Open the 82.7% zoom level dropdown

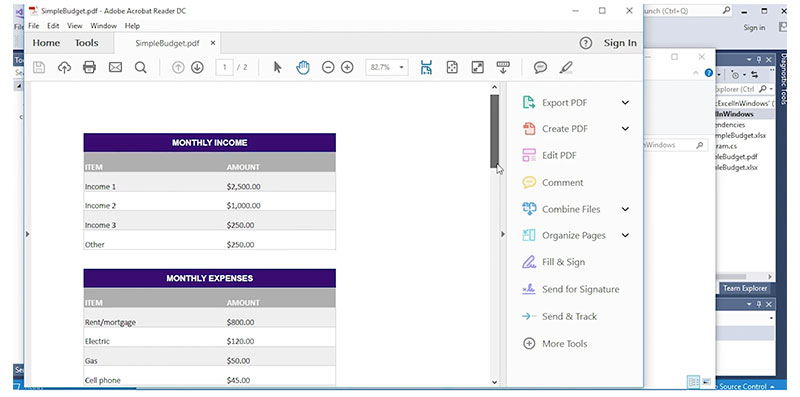click(x=401, y=67)
